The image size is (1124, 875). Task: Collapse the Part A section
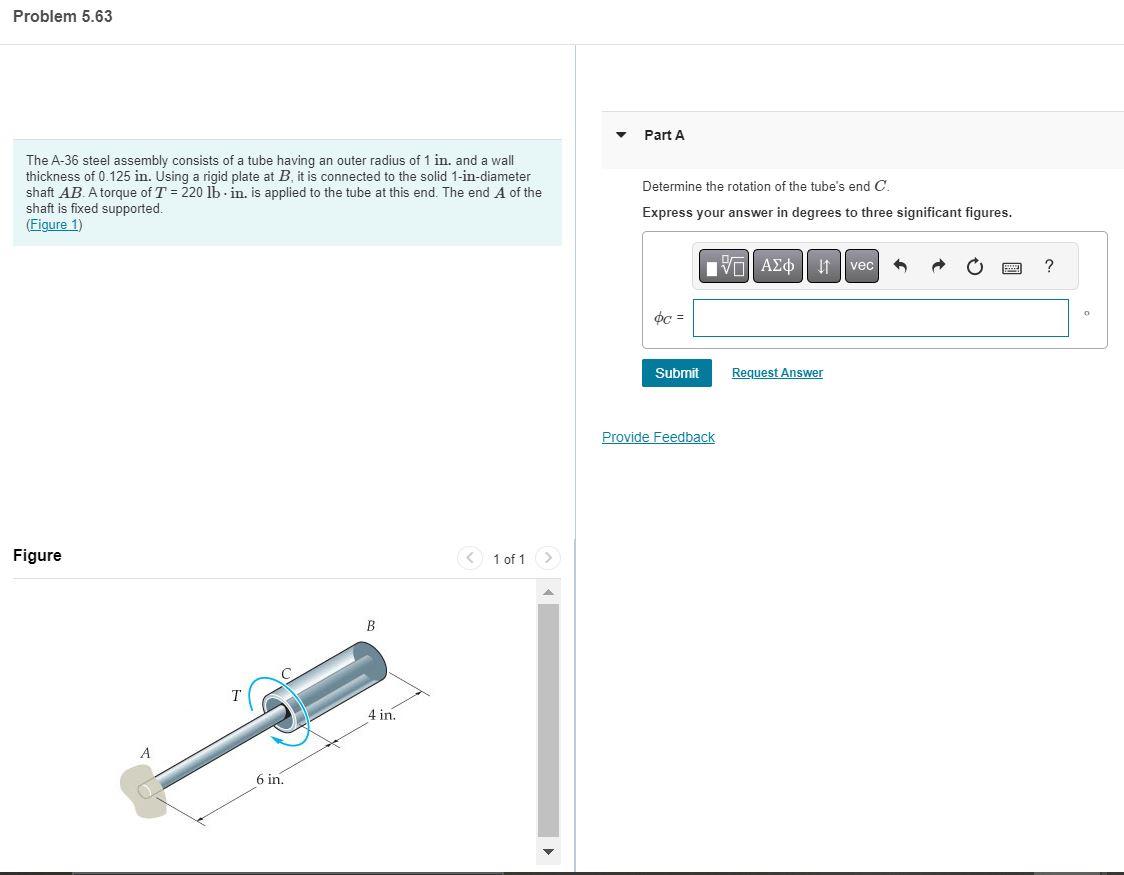point(621,134)
